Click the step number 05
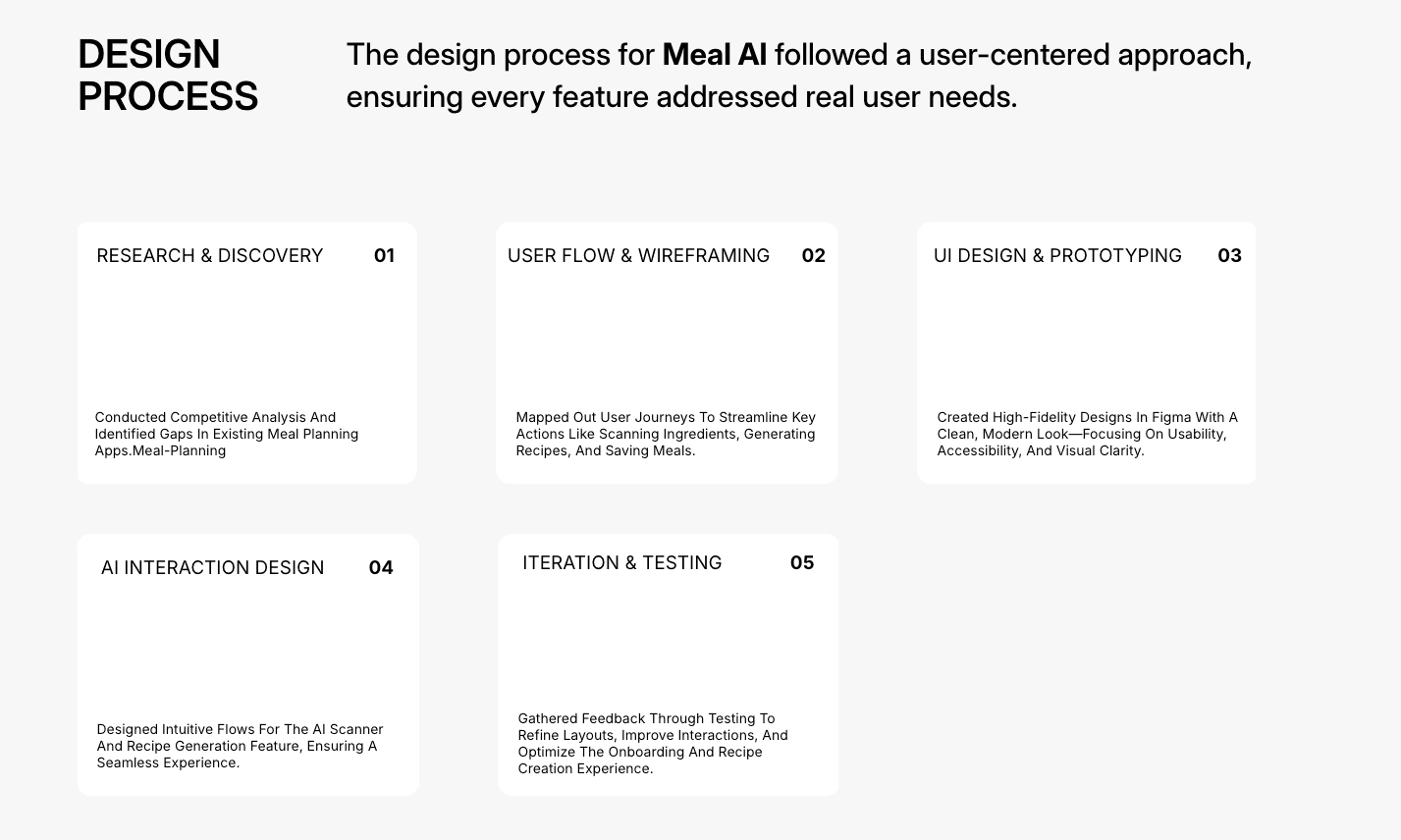 (x=802, y=563)
